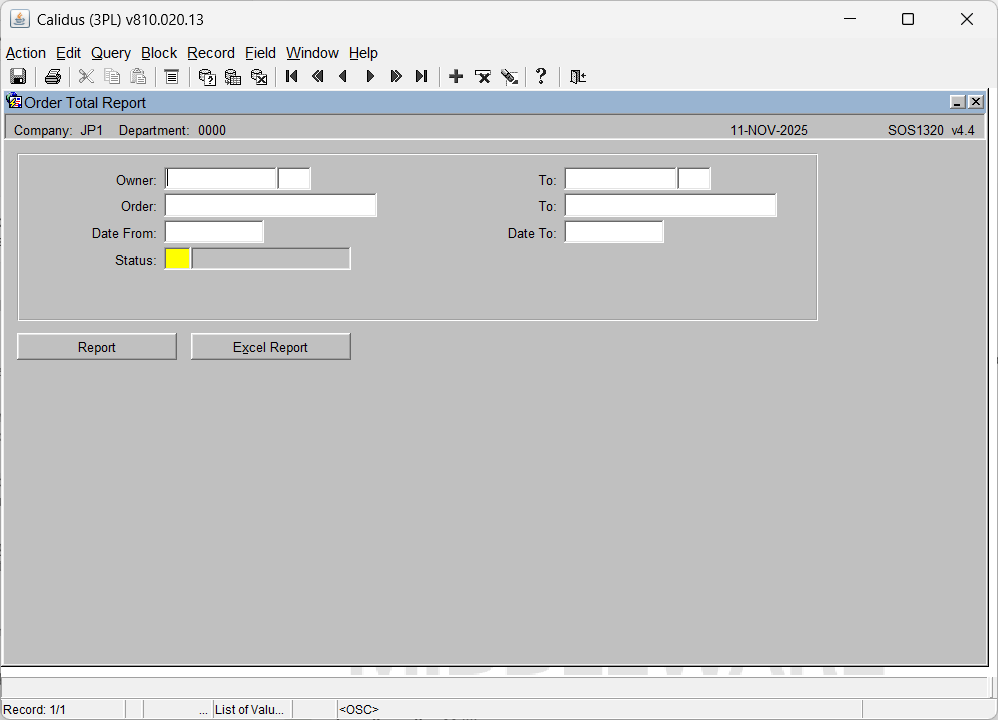This screenshot has height=720, width=998.
Task: Click the Help question mark icon
Action: 541,77
